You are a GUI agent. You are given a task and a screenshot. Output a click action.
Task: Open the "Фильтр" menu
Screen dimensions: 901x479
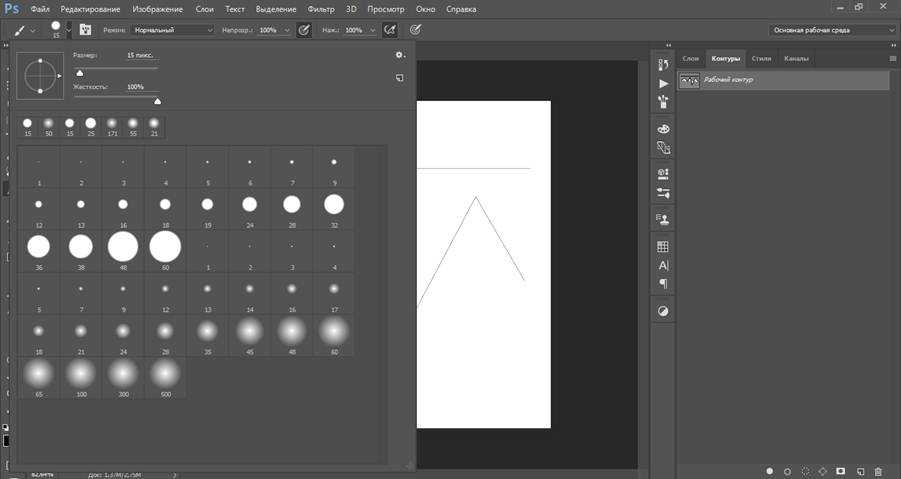(321, 8)
